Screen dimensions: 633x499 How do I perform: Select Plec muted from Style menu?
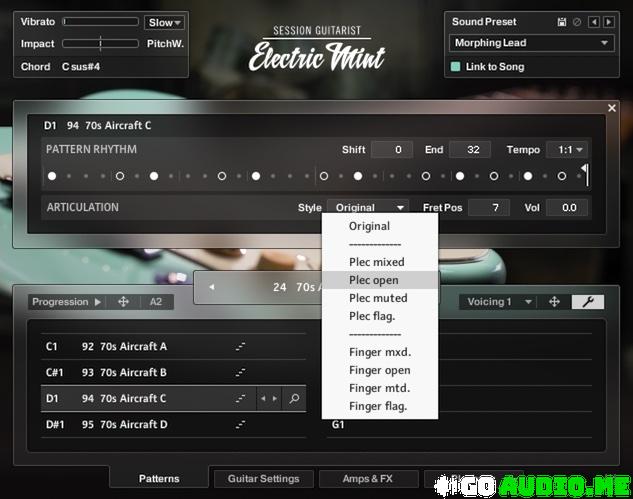point(378,298)
